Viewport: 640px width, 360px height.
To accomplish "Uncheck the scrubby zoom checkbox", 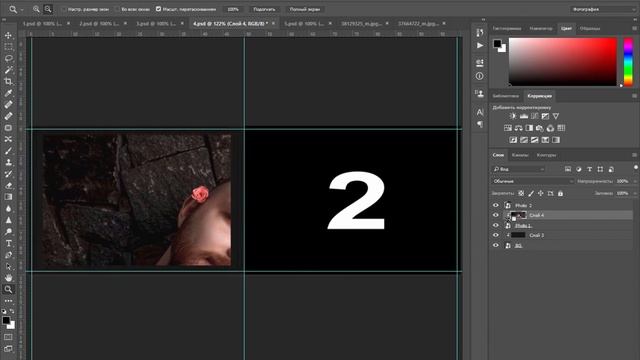I will pos(158,9).
